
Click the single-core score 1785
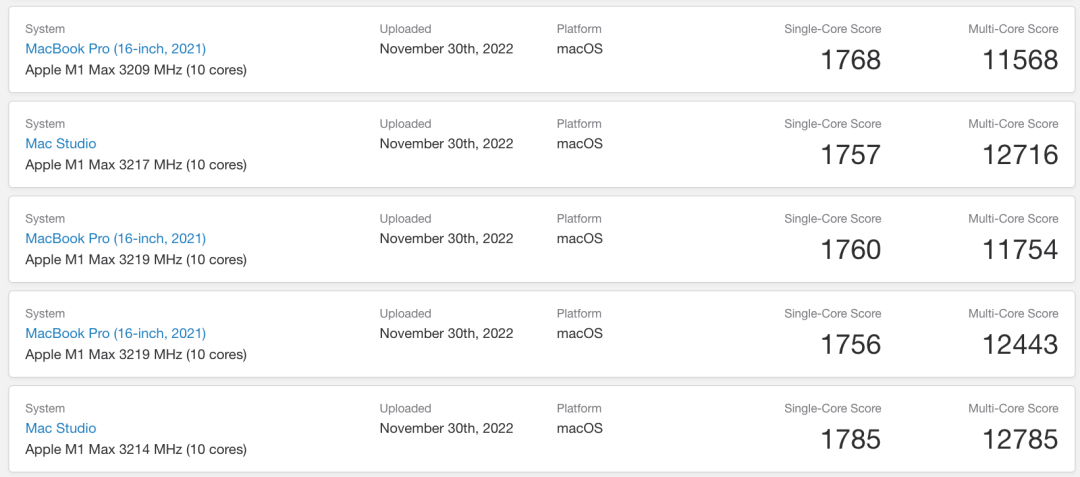tap(850, 440)
